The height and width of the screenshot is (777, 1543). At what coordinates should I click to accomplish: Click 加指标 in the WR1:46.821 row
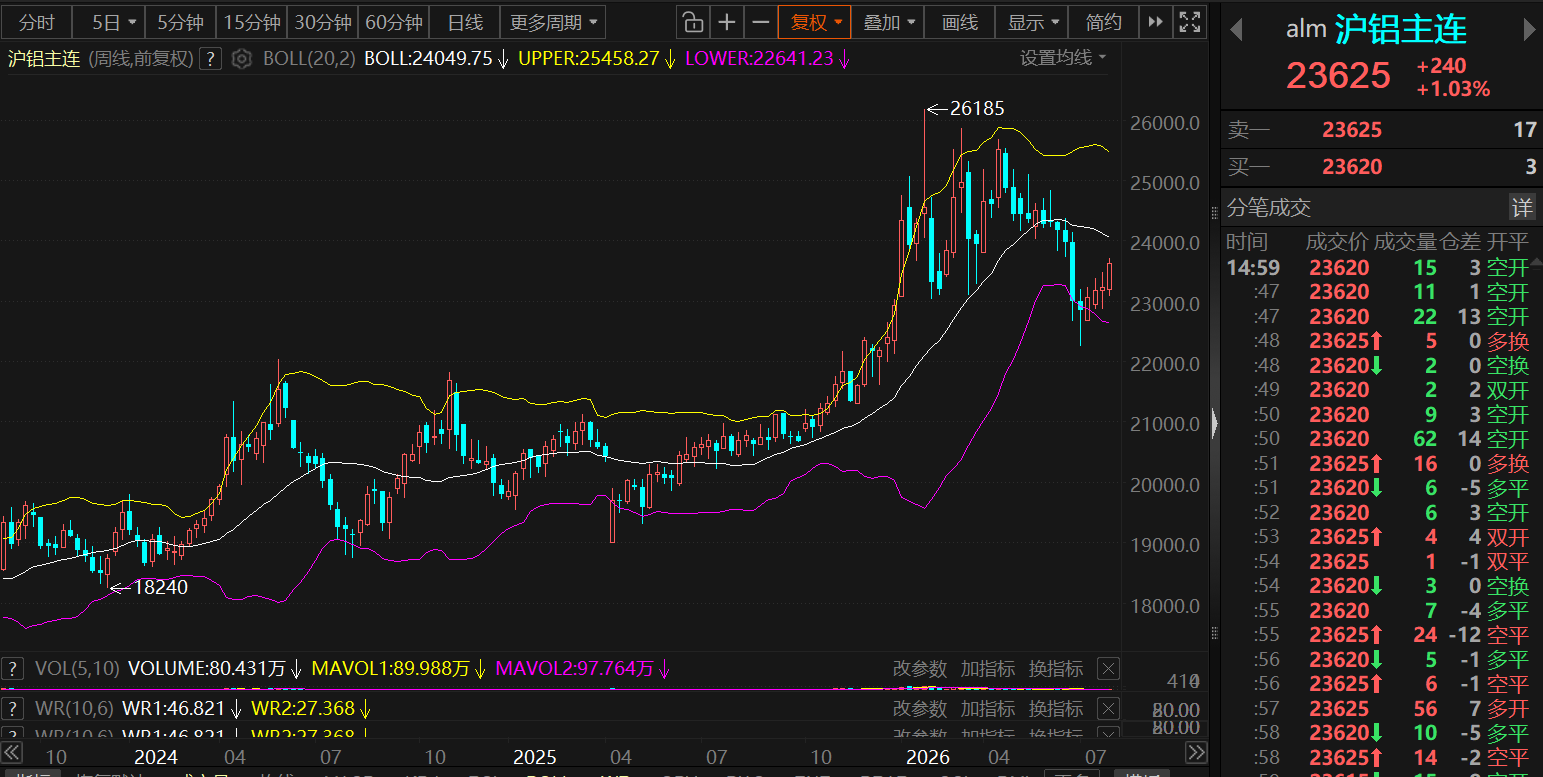pyautogui.click(x=987, y=709)
